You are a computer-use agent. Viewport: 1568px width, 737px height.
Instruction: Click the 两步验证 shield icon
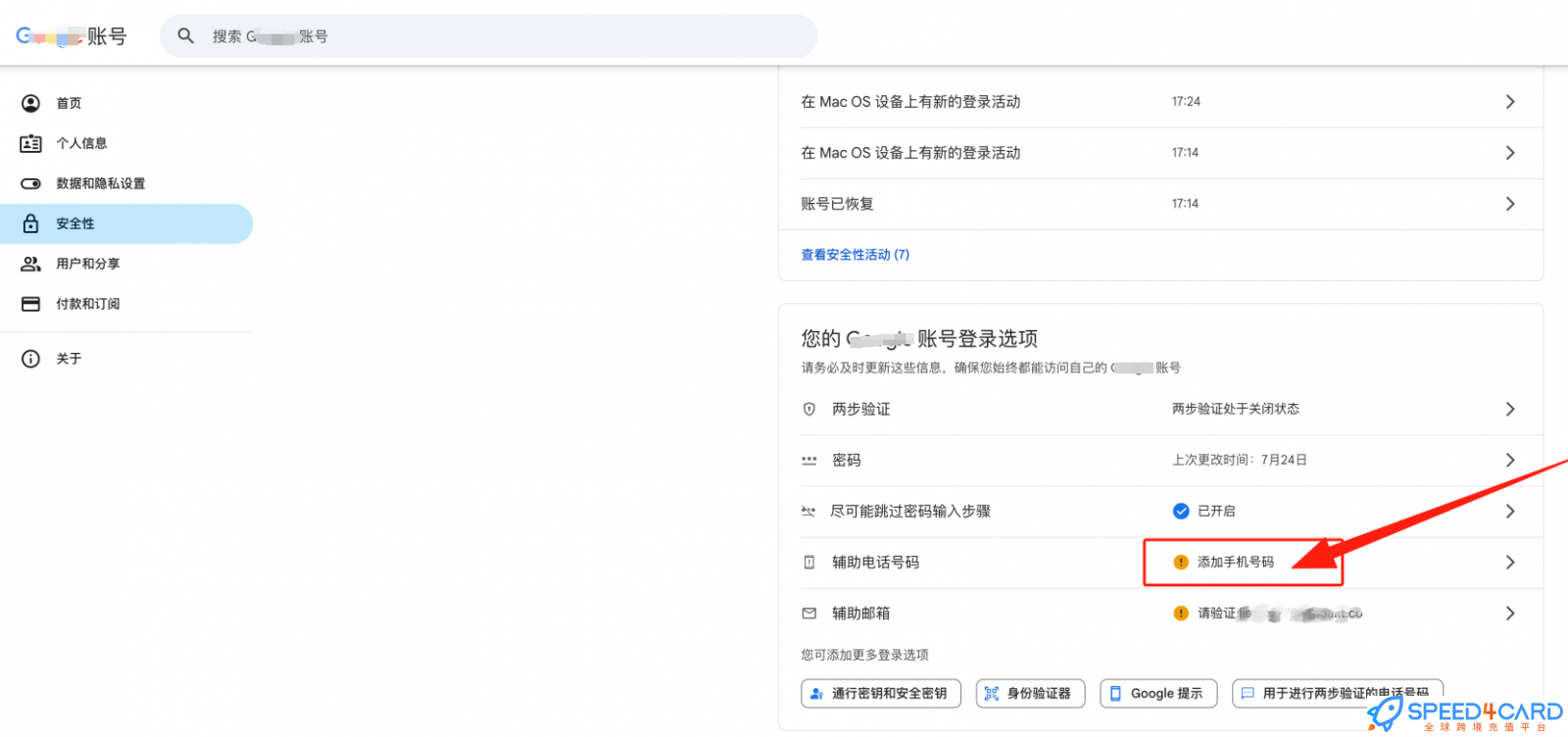[809, 409]
